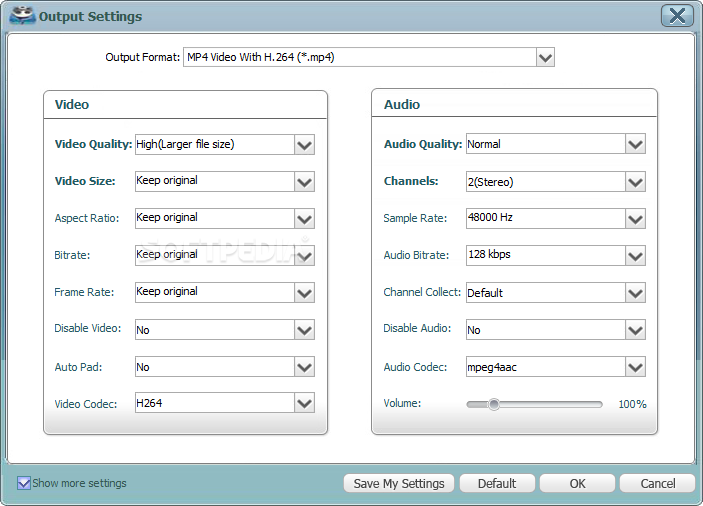Click the Volume slider handle
Image resolution: width=703 pixels, height=506 pixels.
(494, 404)
